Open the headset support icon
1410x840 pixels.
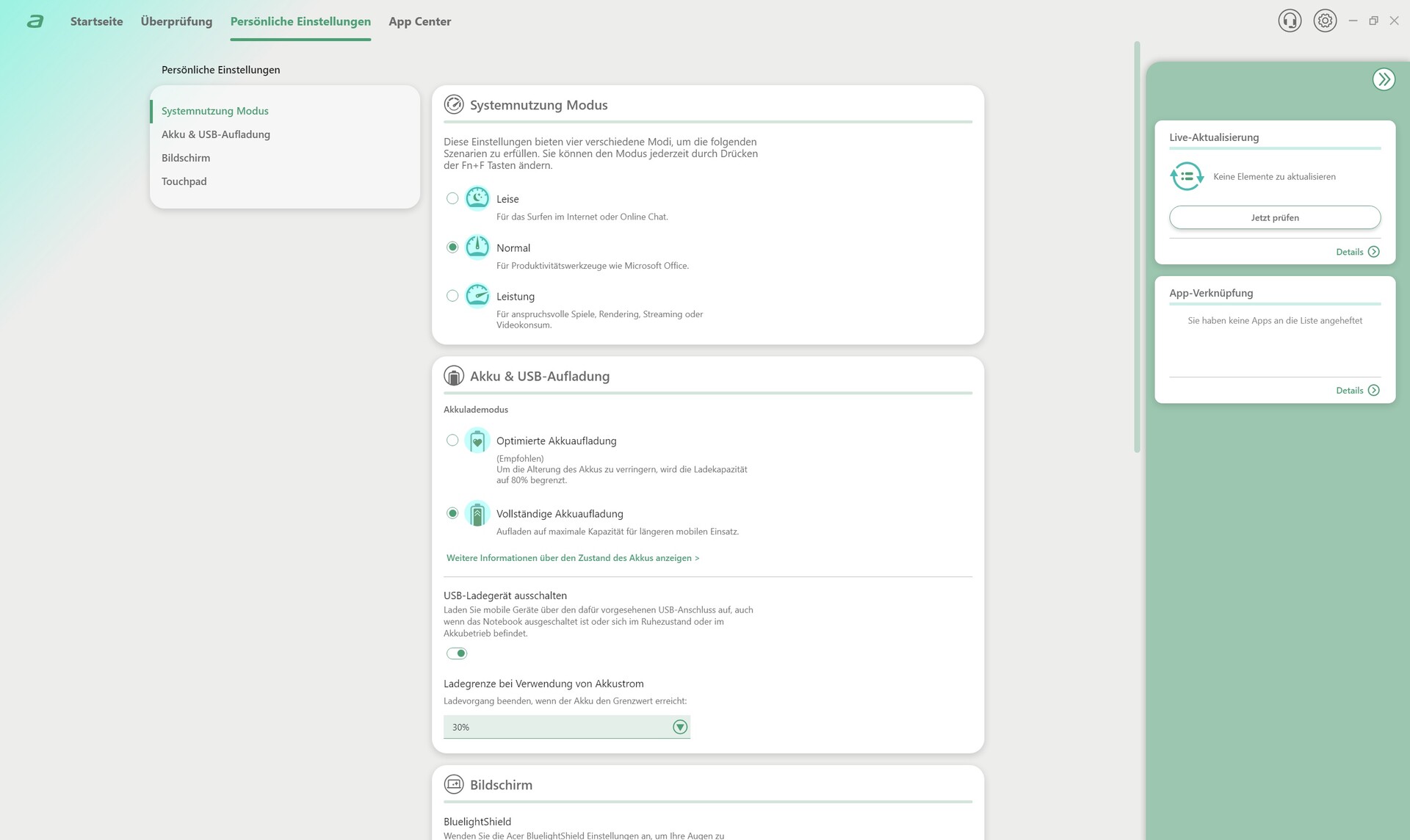point(1290,21)
